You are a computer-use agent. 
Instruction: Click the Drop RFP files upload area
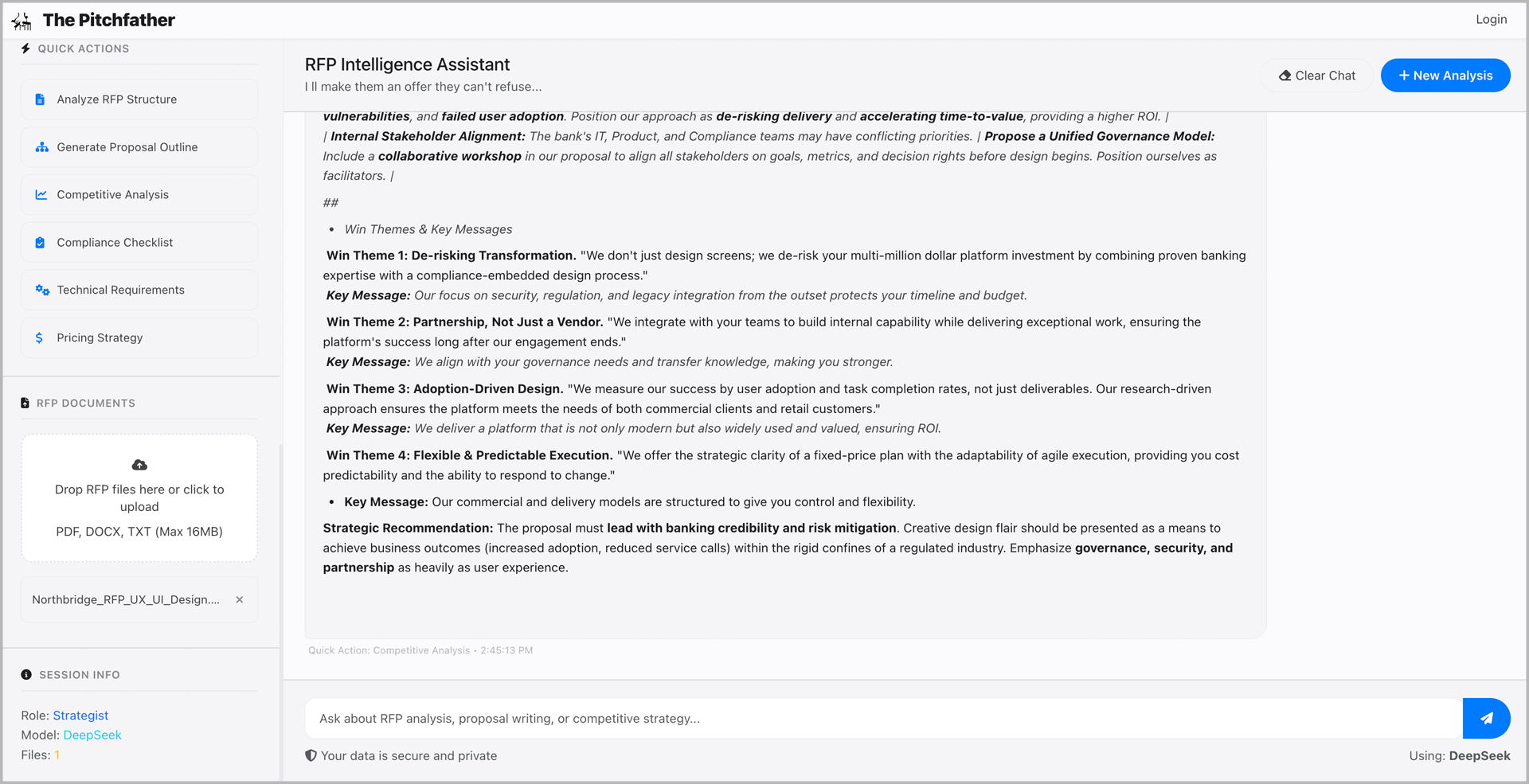point(139,498)
